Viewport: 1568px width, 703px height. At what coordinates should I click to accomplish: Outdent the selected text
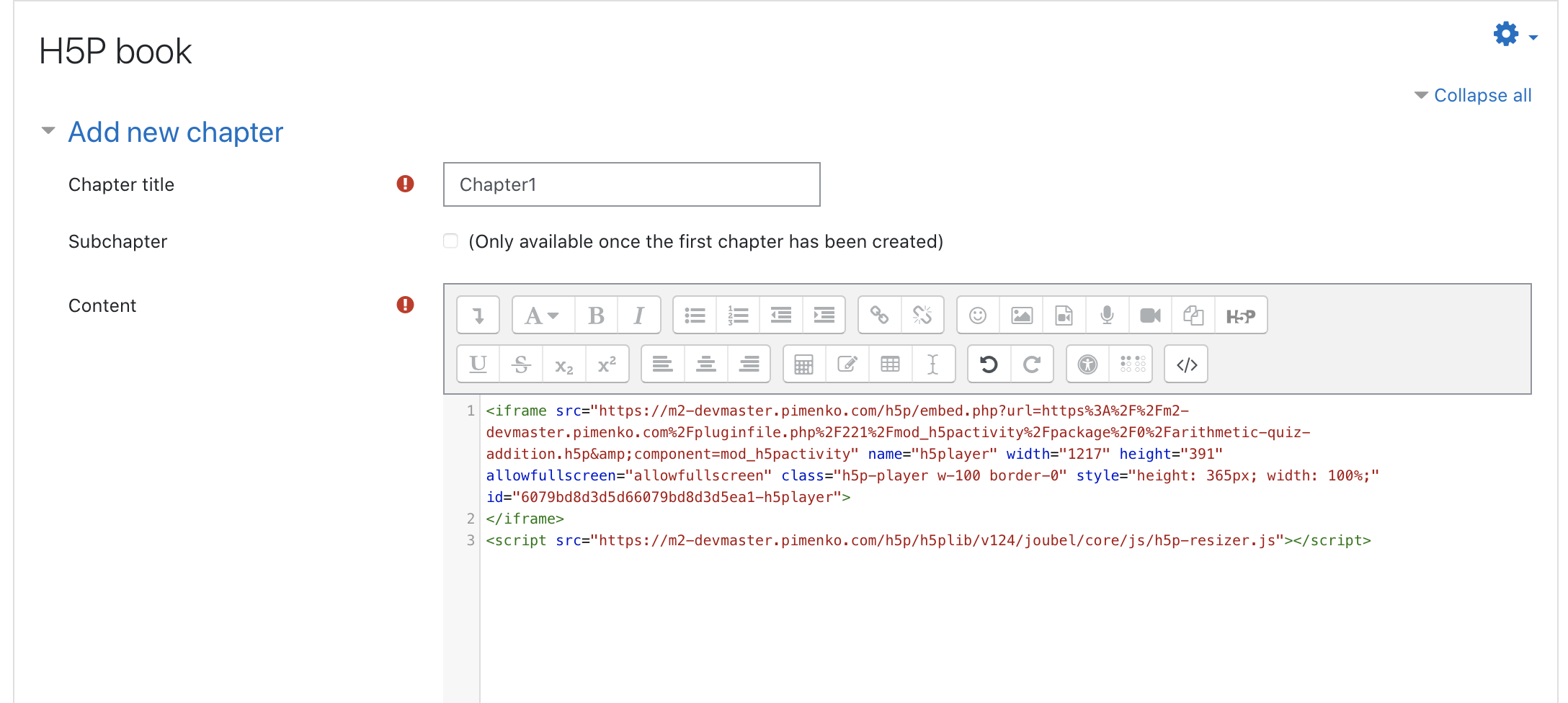tap(781, 315)
